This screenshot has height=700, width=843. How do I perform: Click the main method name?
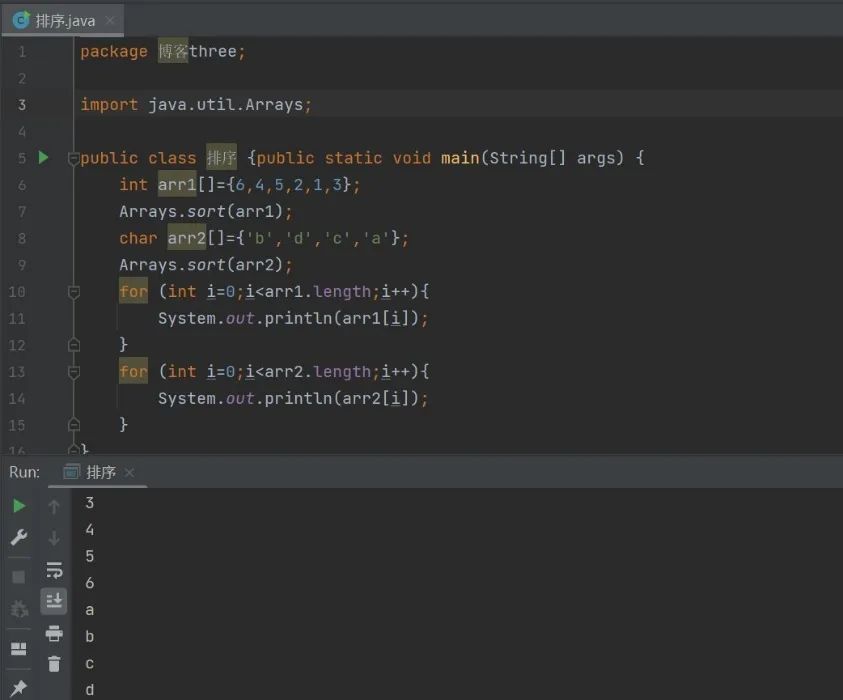[460, 158]
